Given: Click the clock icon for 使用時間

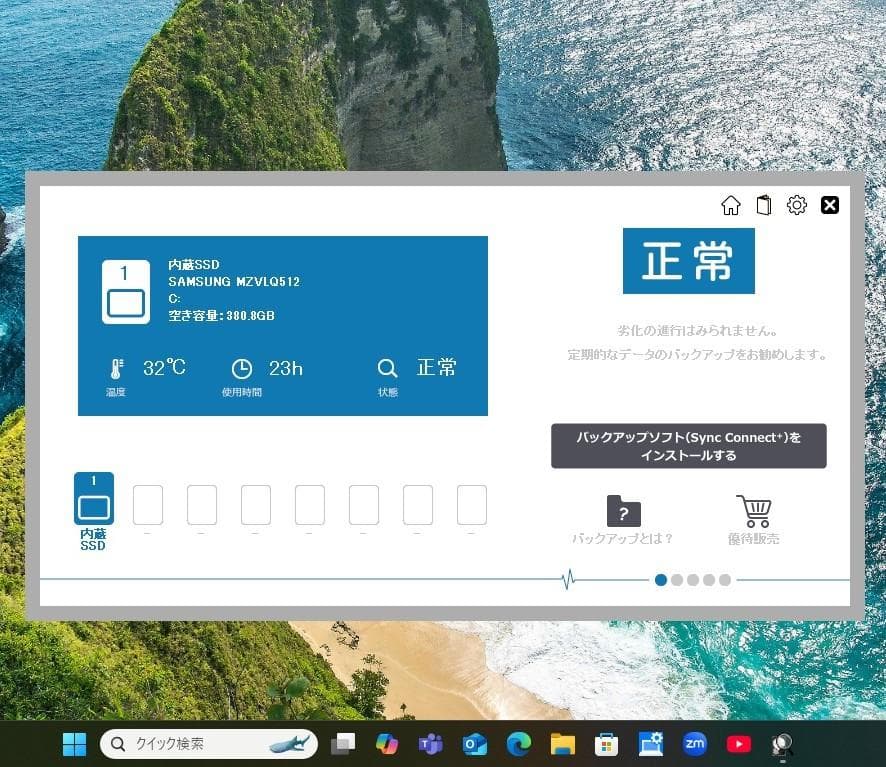Looking at the screenshot, I should point(241,368).
